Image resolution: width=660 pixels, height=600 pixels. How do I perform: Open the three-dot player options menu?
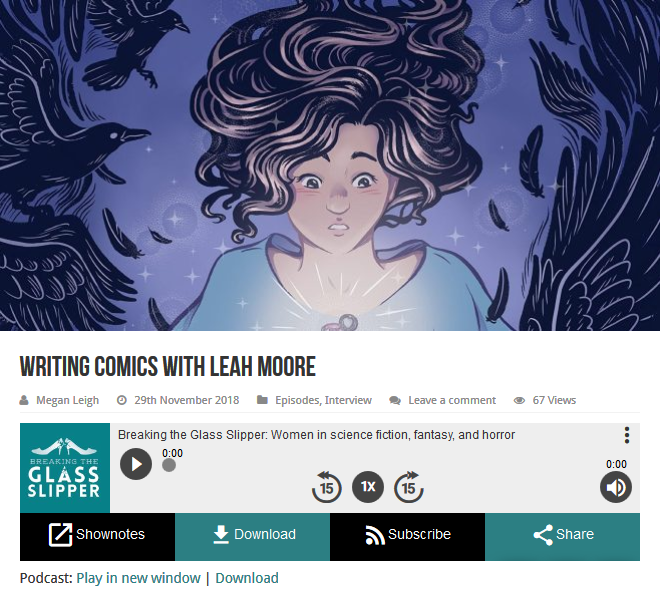[x=627, y=435]
